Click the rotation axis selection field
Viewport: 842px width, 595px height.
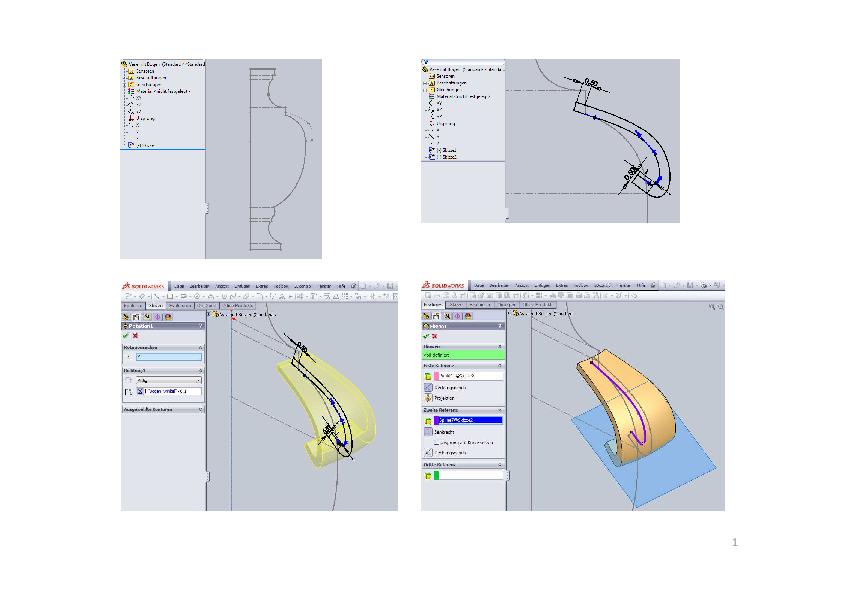point(169,357)
